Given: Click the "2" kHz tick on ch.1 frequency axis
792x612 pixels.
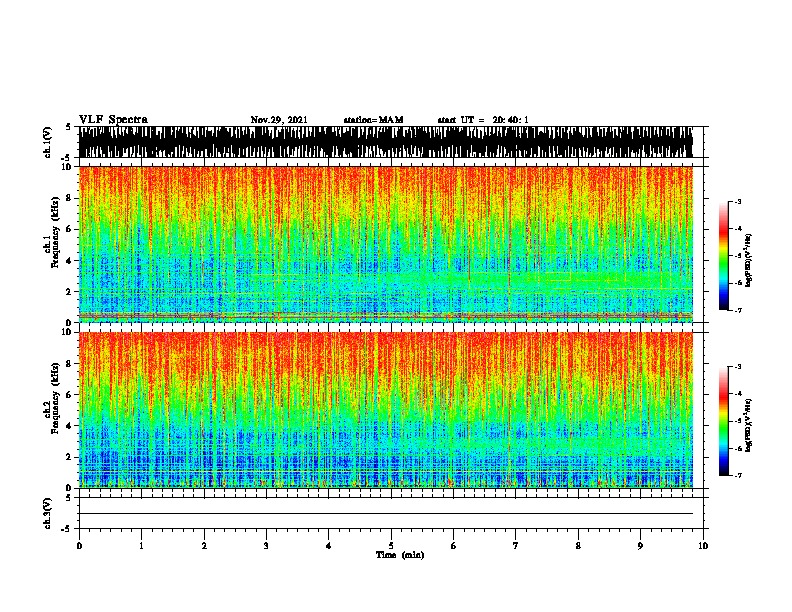Looking at the screenshot, I should [70, 292].
